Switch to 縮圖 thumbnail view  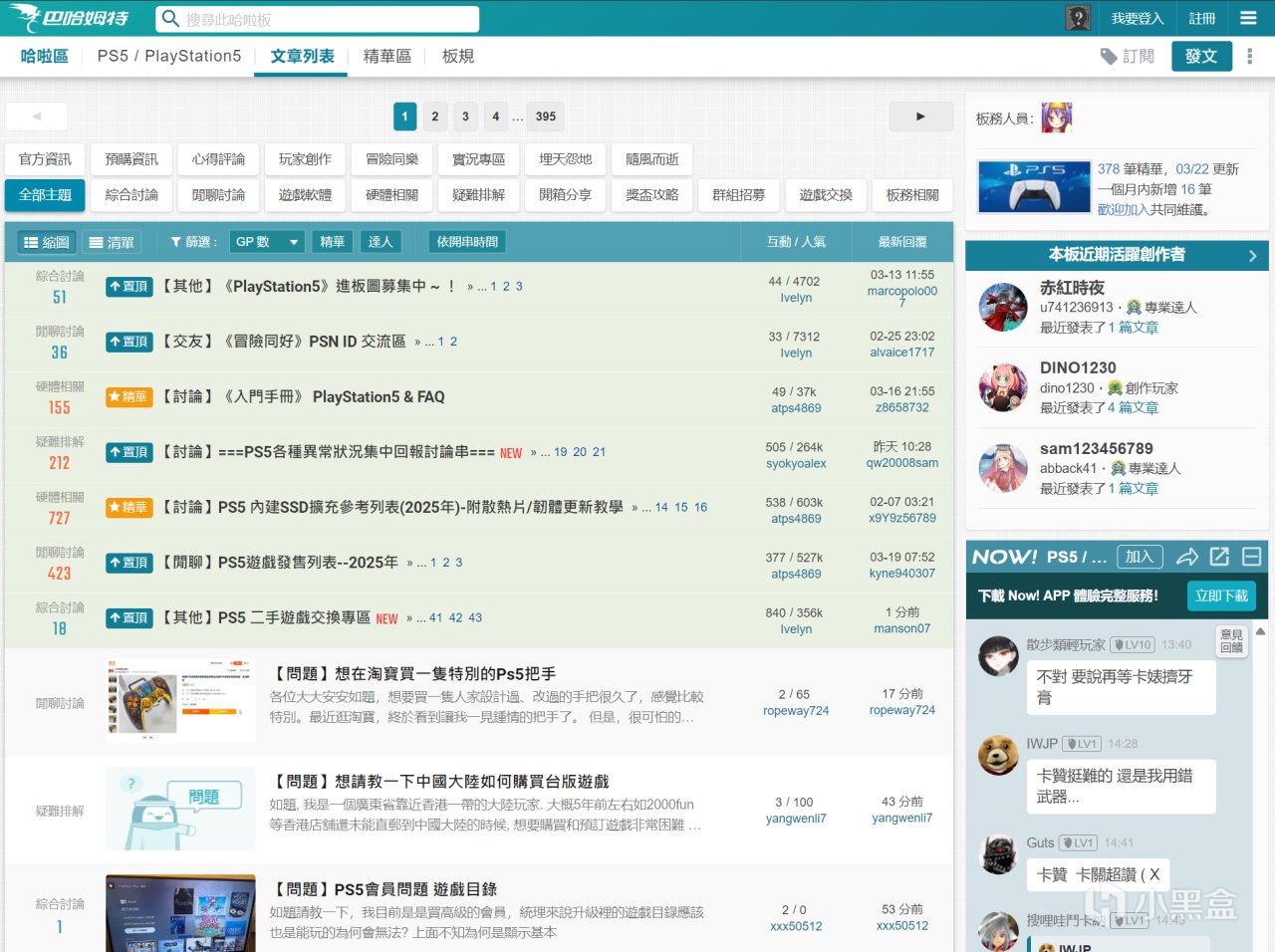[47, 242]
